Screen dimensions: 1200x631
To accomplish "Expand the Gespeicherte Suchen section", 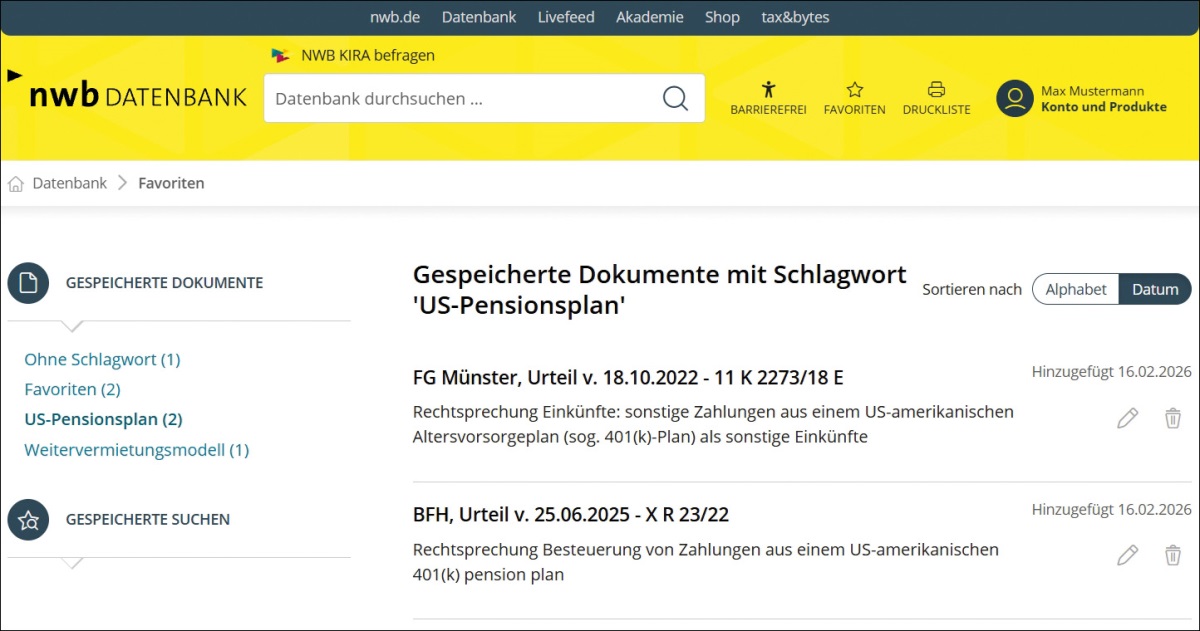I will [29, 520].
